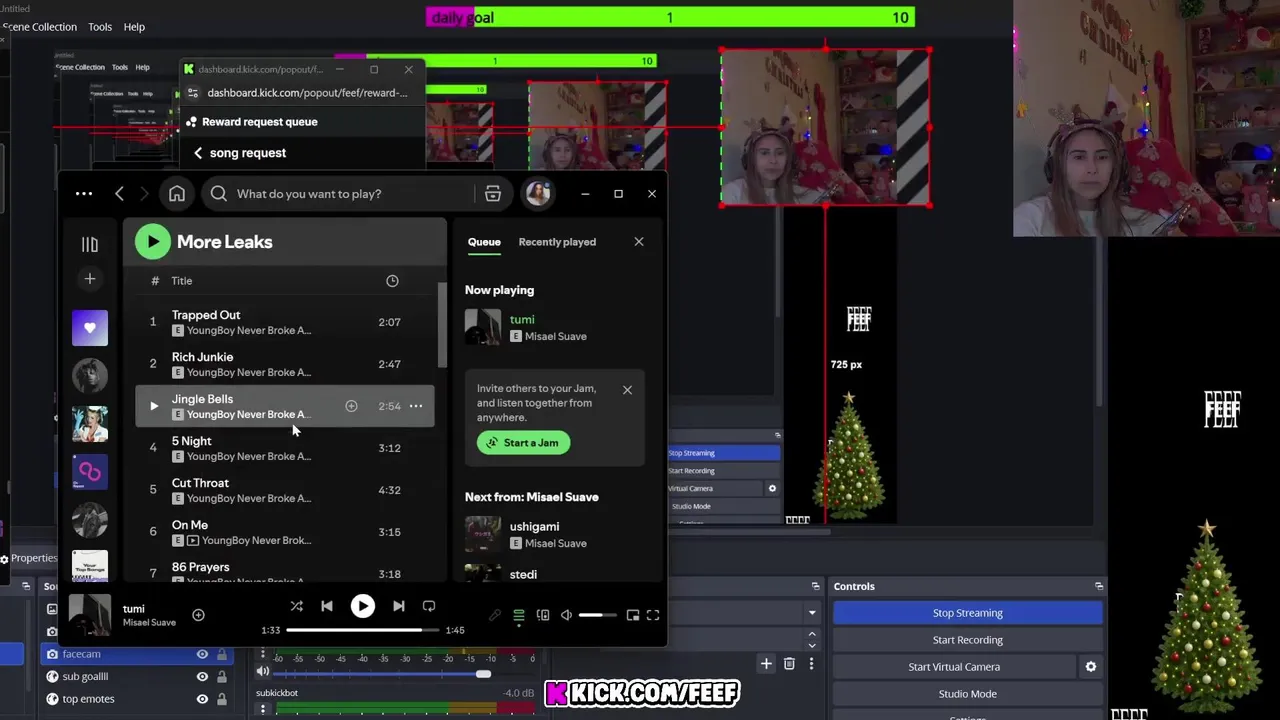Select Cut Throat track row
Screen dimensions: 1280x720
(x=285, y=490)
